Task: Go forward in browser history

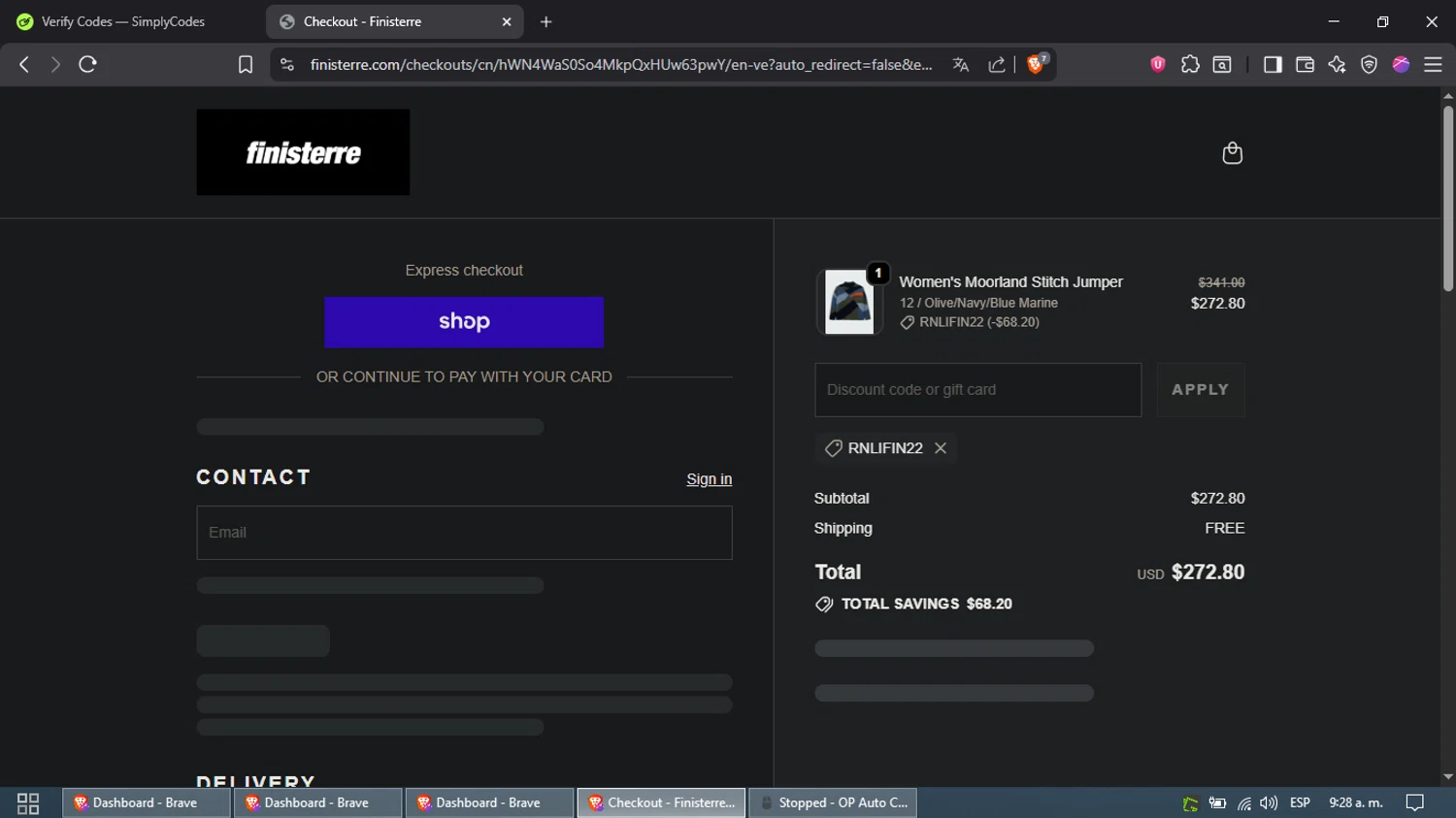Action: click(x=55, y=64)
